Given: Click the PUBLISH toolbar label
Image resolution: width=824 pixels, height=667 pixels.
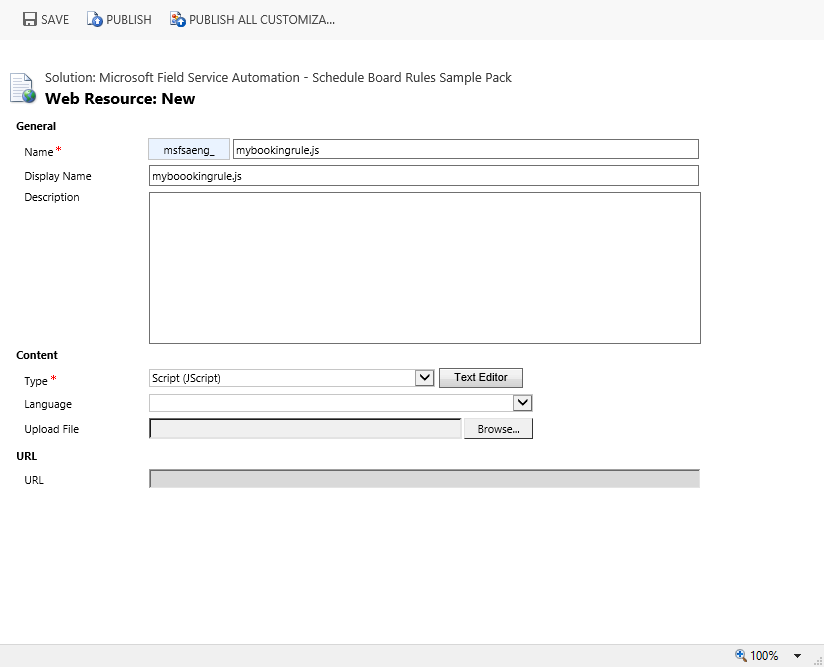Looking at the screenshot, I should [129, 20].
